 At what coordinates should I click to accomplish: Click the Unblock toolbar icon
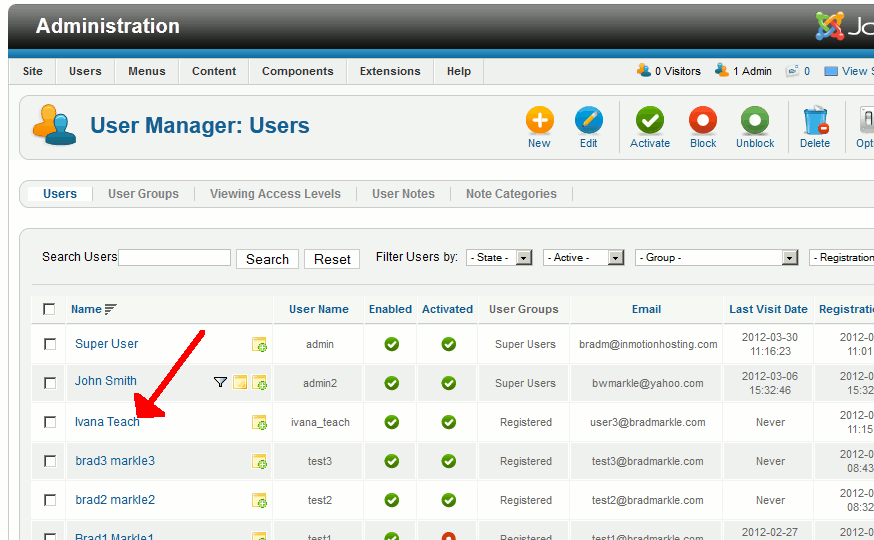(755, 123)
